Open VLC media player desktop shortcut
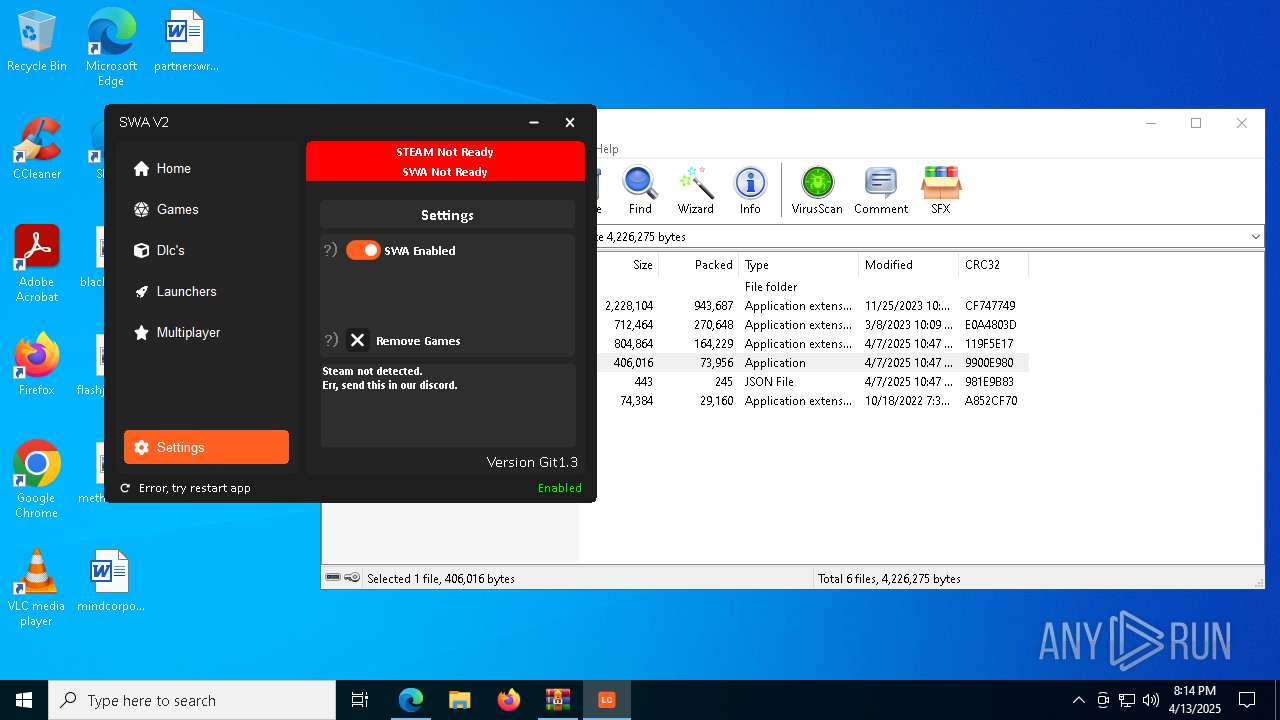 click(37, 588)
